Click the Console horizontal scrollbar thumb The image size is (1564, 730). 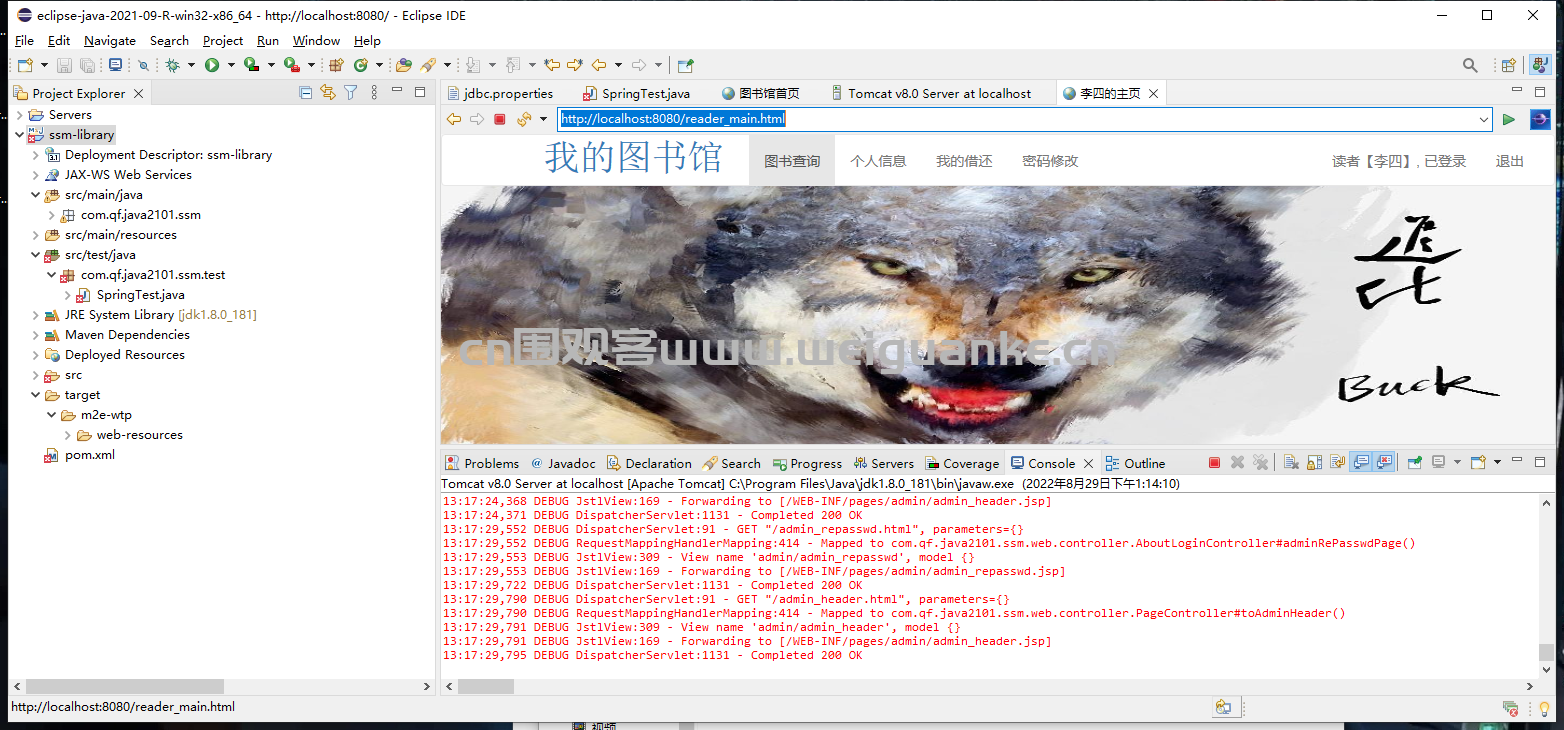pos(486,686)
